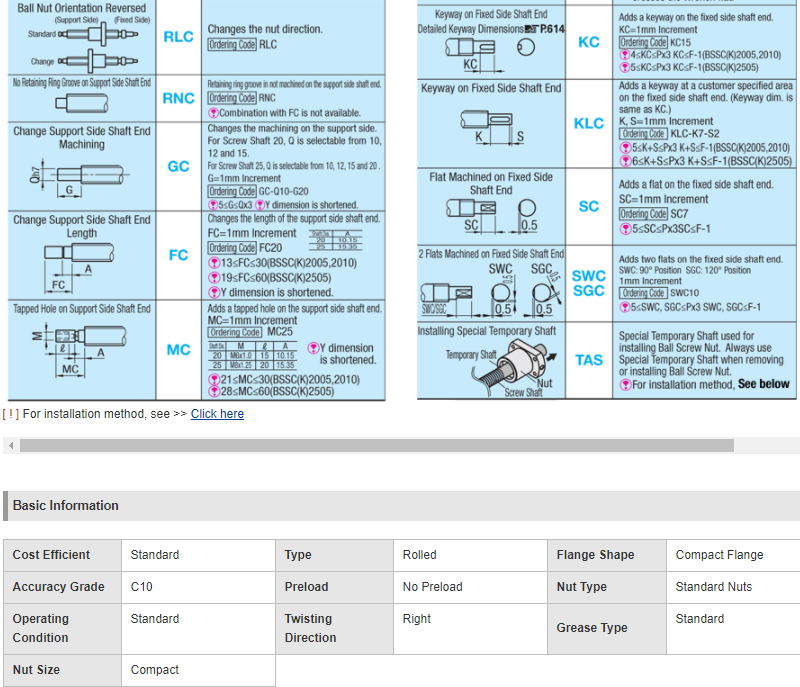Click the 'Preload' header cell
The width and height of the screenshot is (800, 687).
click(335, 588)
